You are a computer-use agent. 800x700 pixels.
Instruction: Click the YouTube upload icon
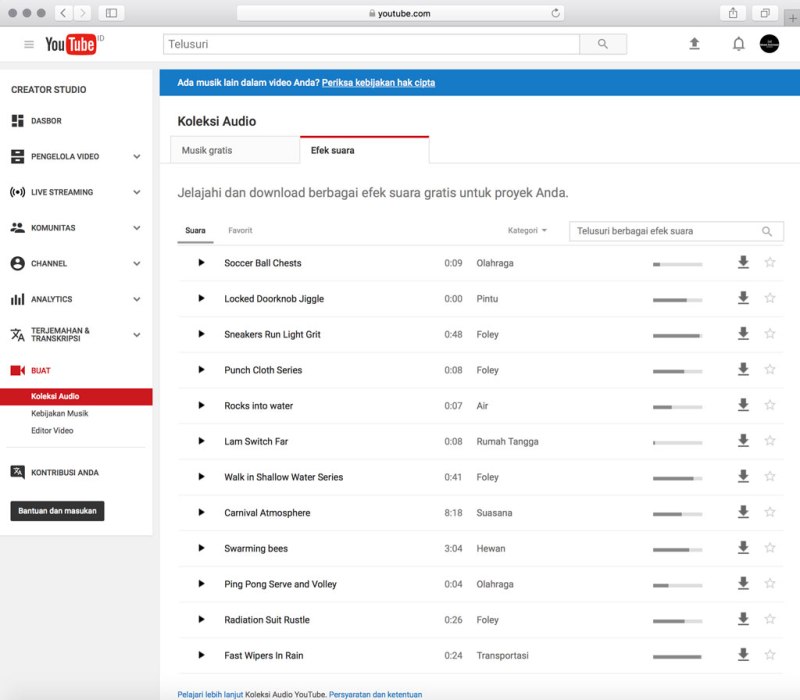[695, 44]
